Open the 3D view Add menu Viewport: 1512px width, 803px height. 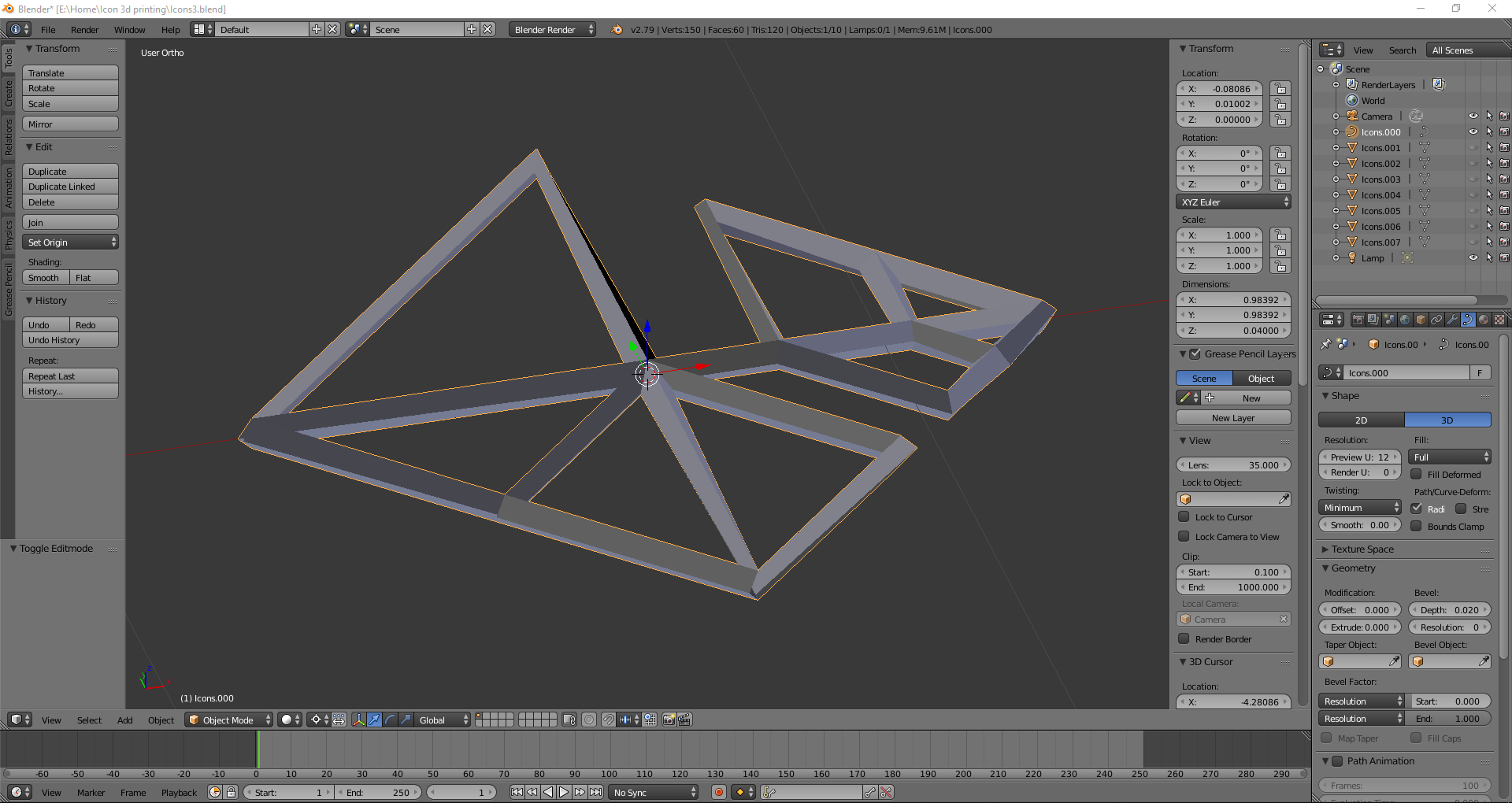[125, 720]
